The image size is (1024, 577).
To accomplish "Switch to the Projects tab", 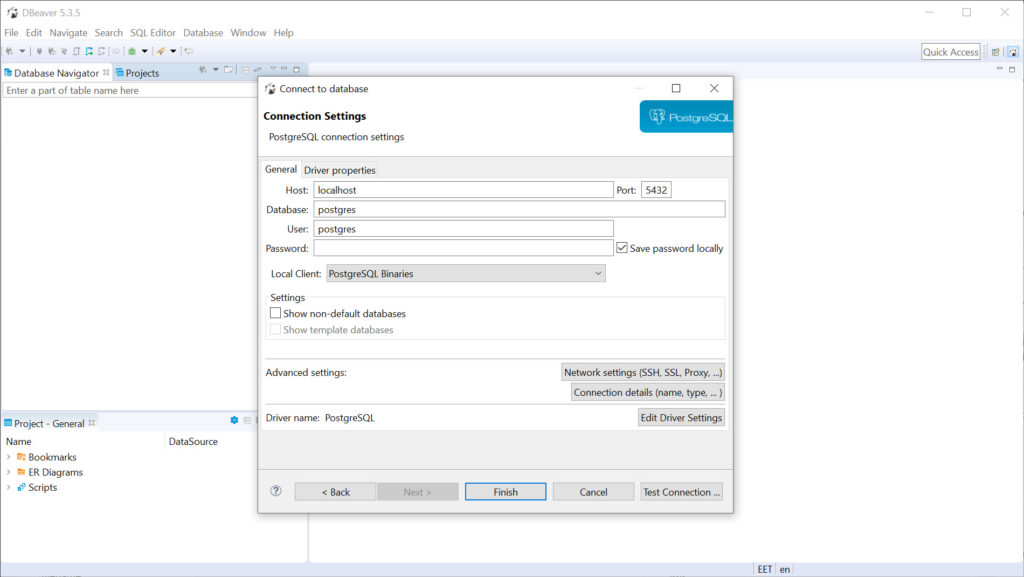I will [x=142, y=73].
